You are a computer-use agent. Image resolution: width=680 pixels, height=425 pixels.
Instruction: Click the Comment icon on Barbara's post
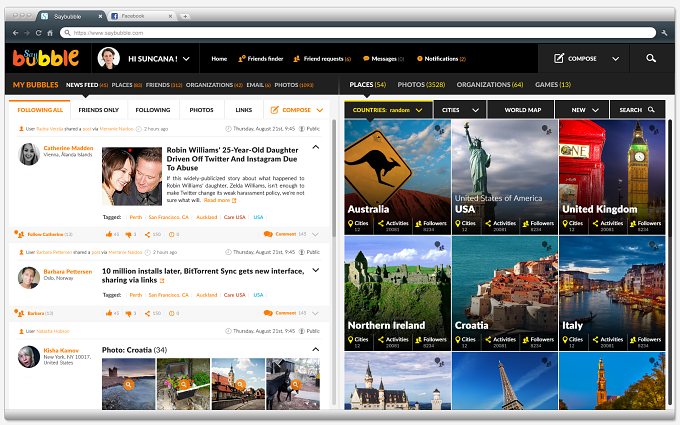[x=268, y=313]
